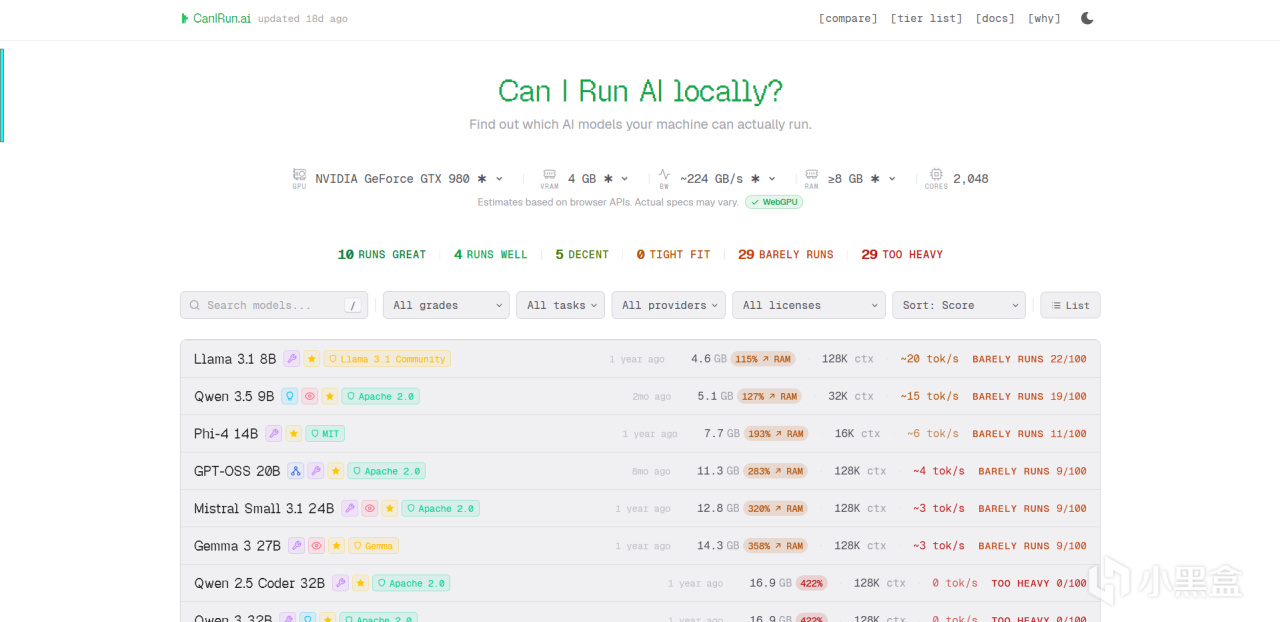
Task: Click the GPU chip icon
Action: (299, 174)
